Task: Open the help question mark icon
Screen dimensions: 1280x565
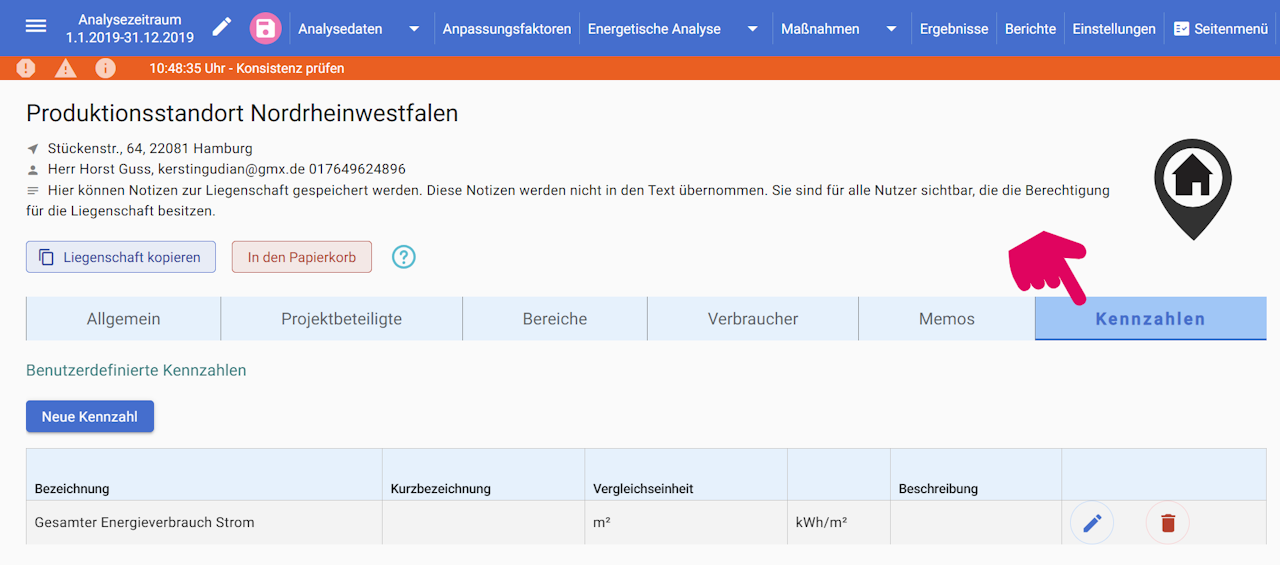Action: pos(403,257)
